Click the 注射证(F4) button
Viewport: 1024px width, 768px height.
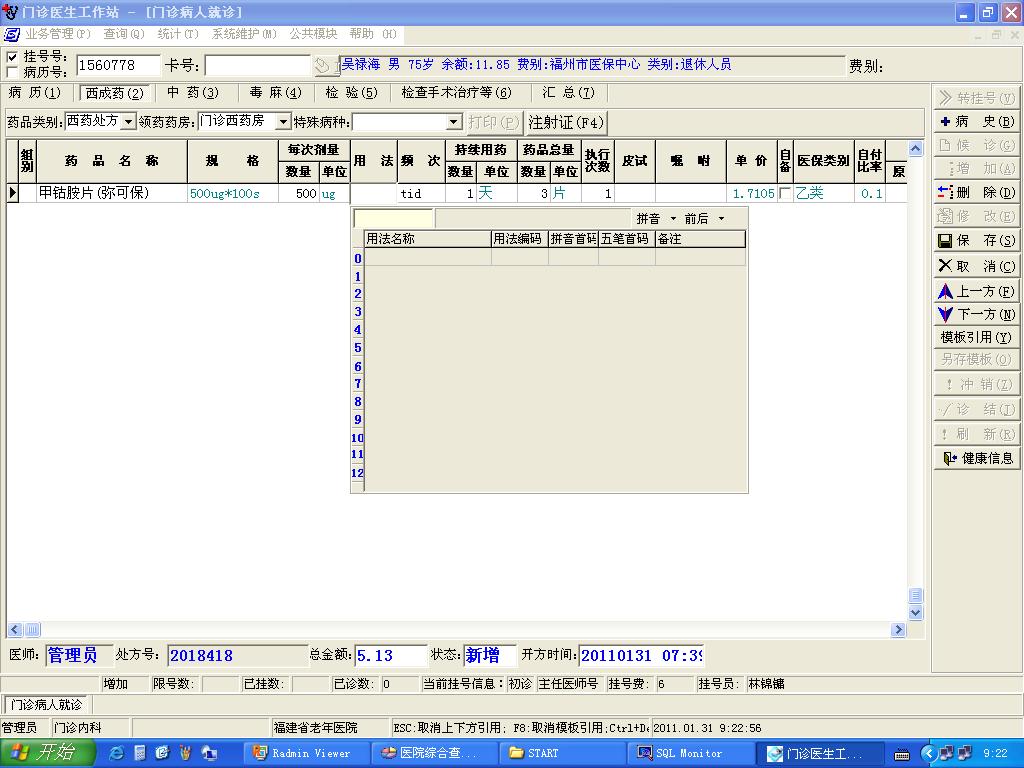click(566, 123)
